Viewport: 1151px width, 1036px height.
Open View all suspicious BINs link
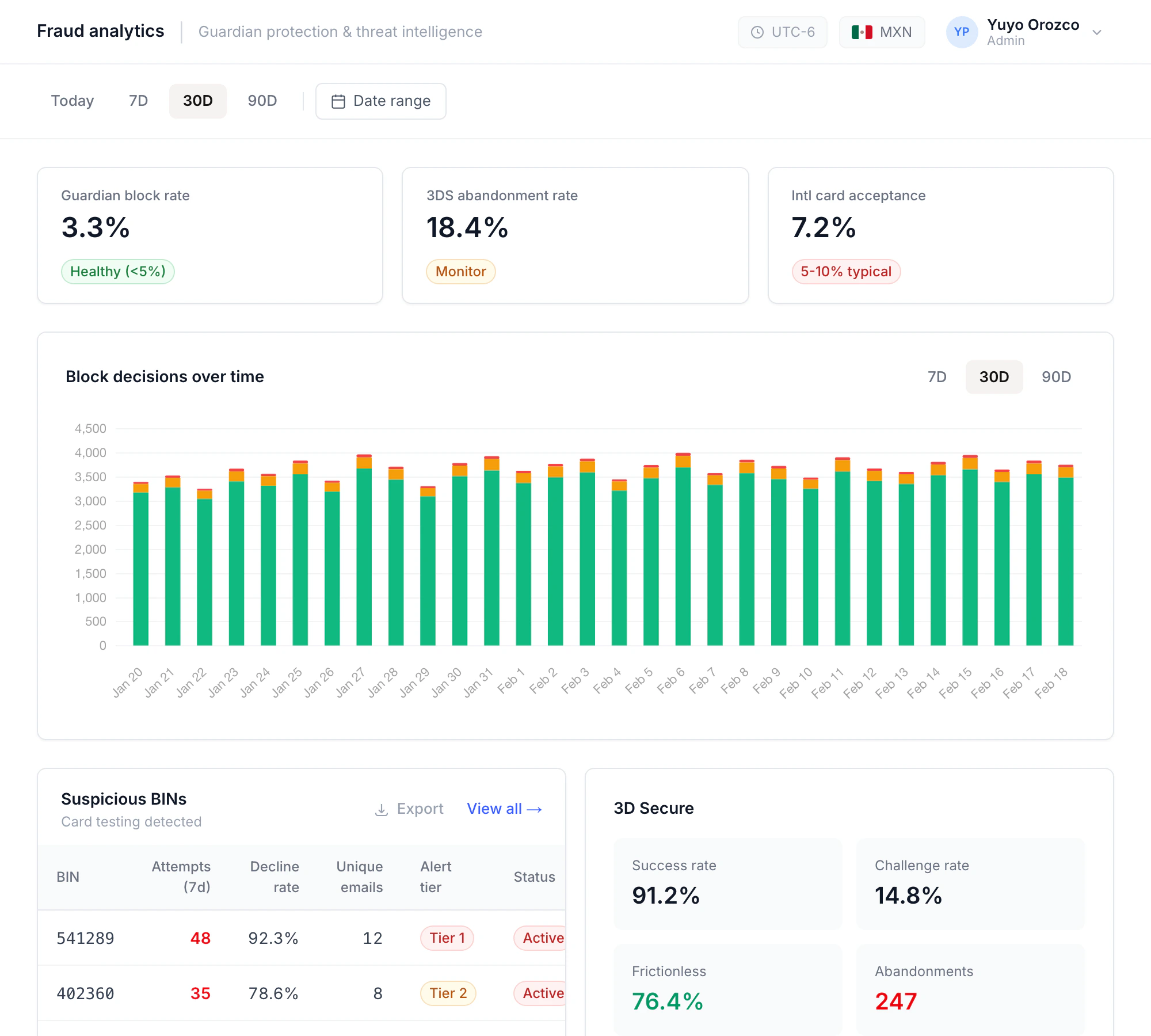[x=504, y=809]
